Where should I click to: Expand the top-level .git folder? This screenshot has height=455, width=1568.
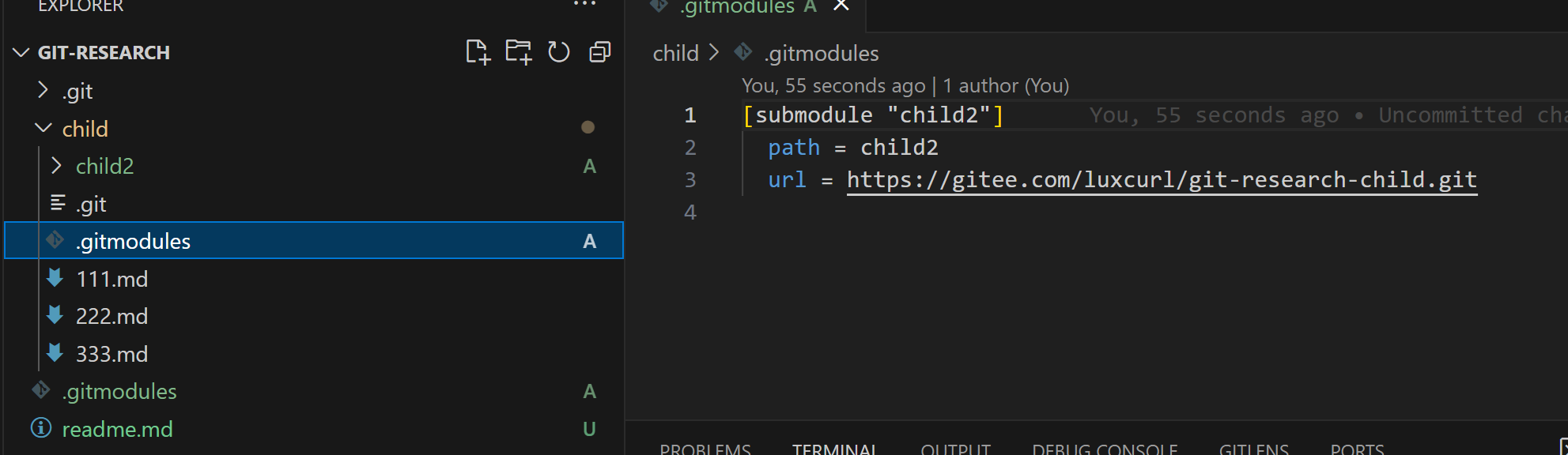click(x=43, y=91)
